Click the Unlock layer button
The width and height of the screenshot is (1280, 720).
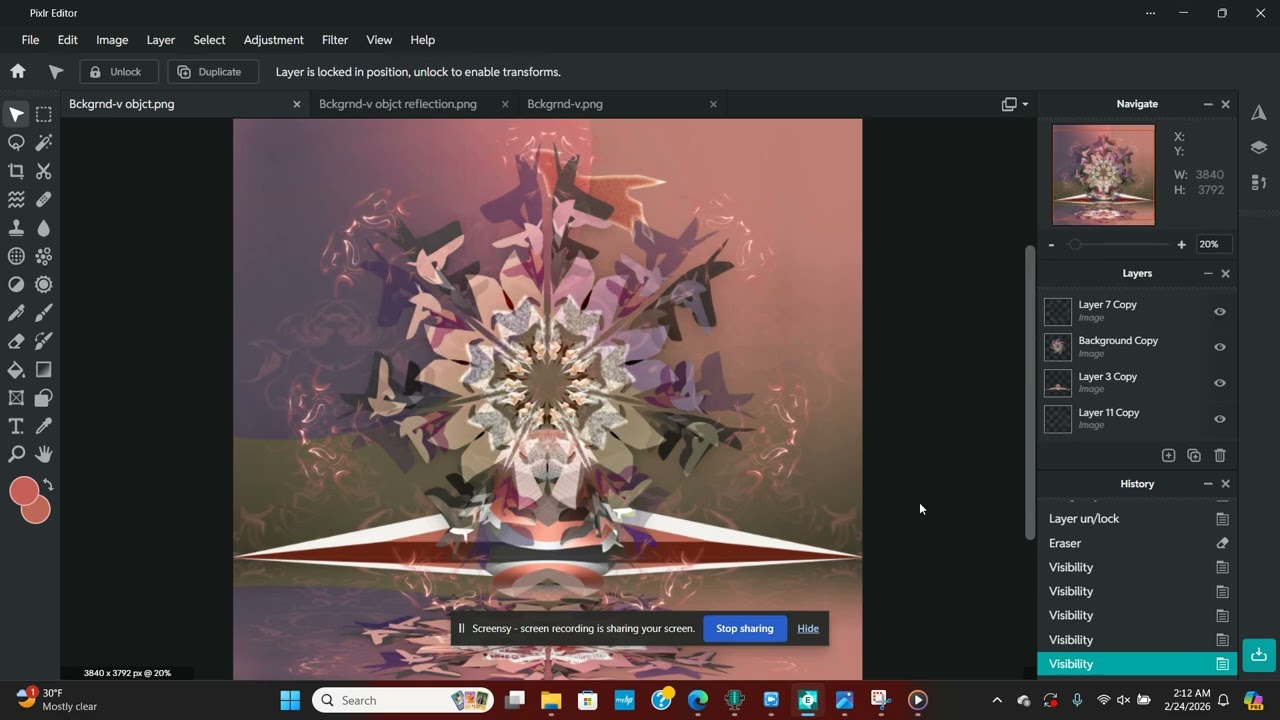coord(119,72)
